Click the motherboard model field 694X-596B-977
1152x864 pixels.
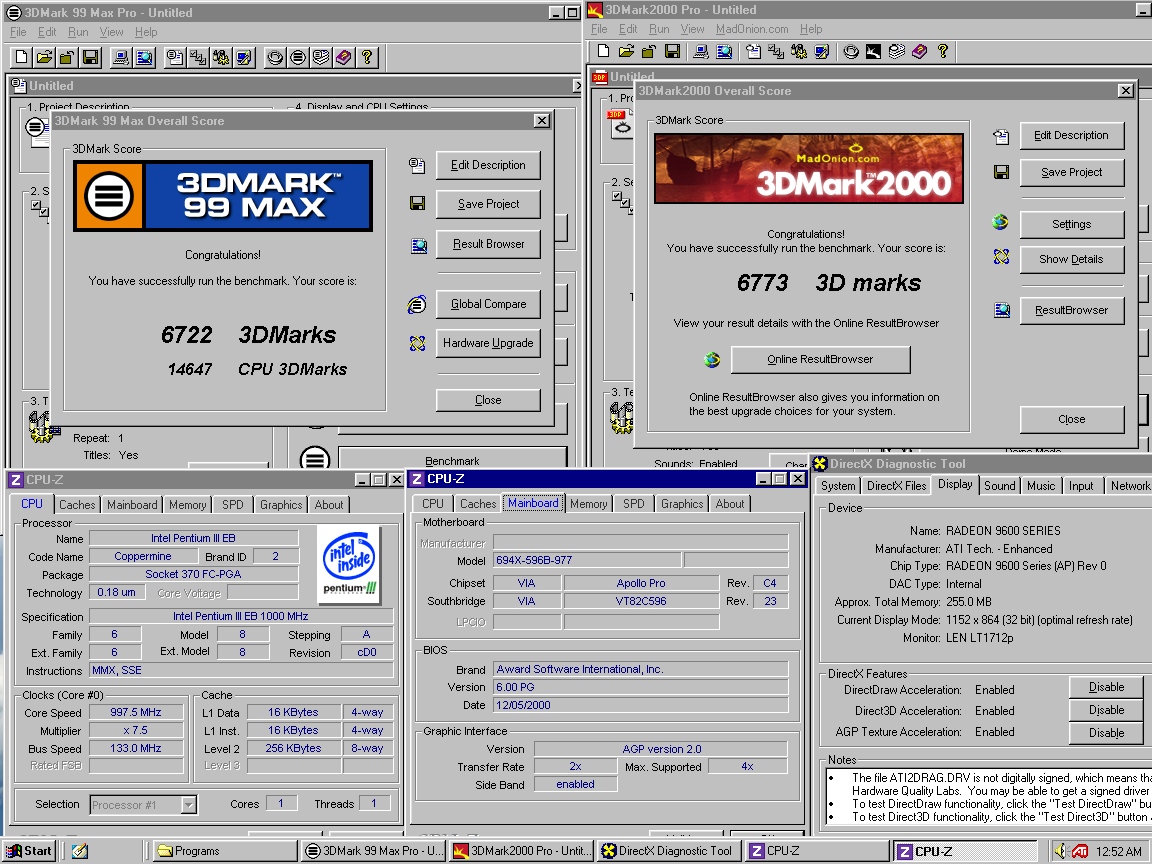tap(587, 561)
